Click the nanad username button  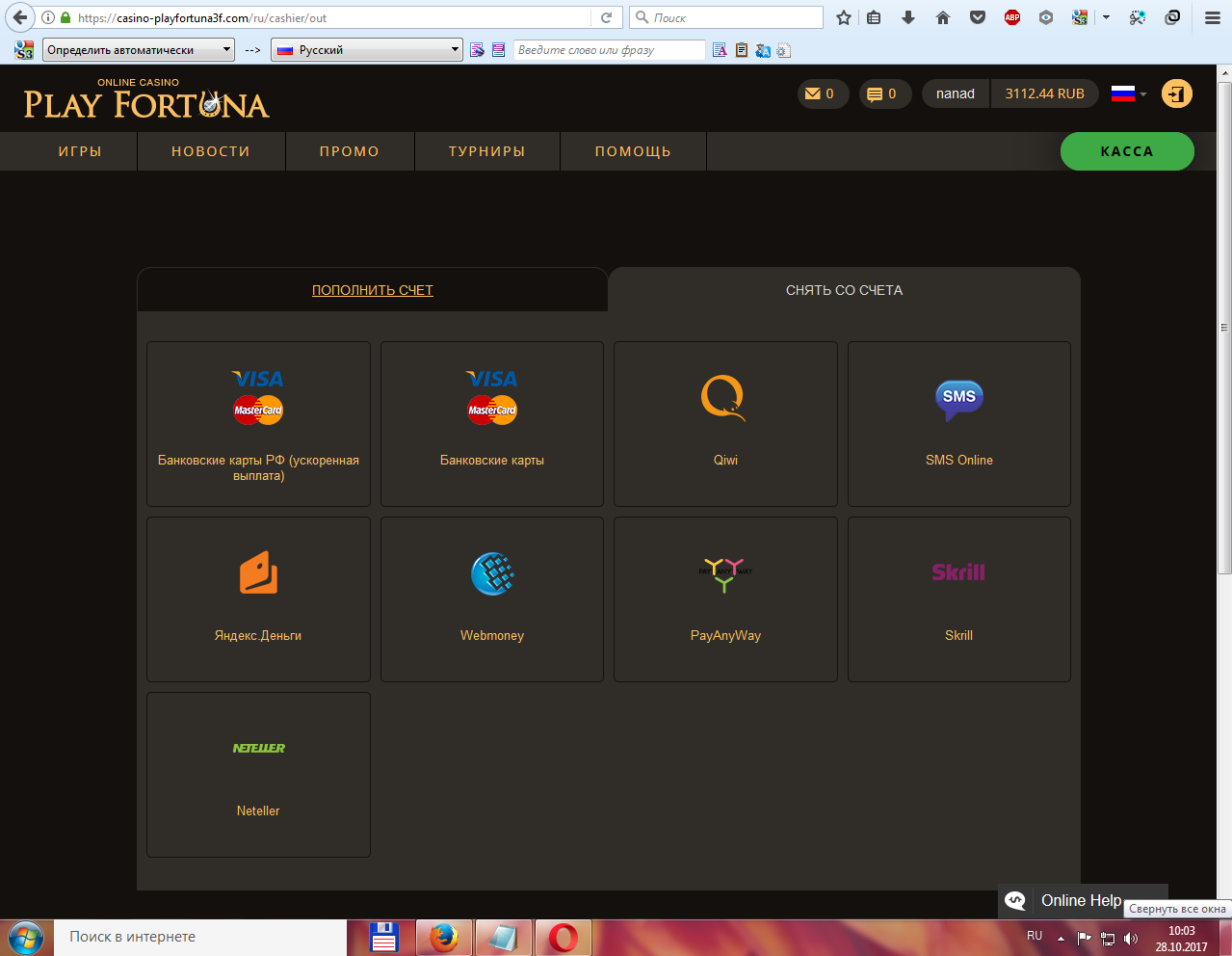pos(956,93)
